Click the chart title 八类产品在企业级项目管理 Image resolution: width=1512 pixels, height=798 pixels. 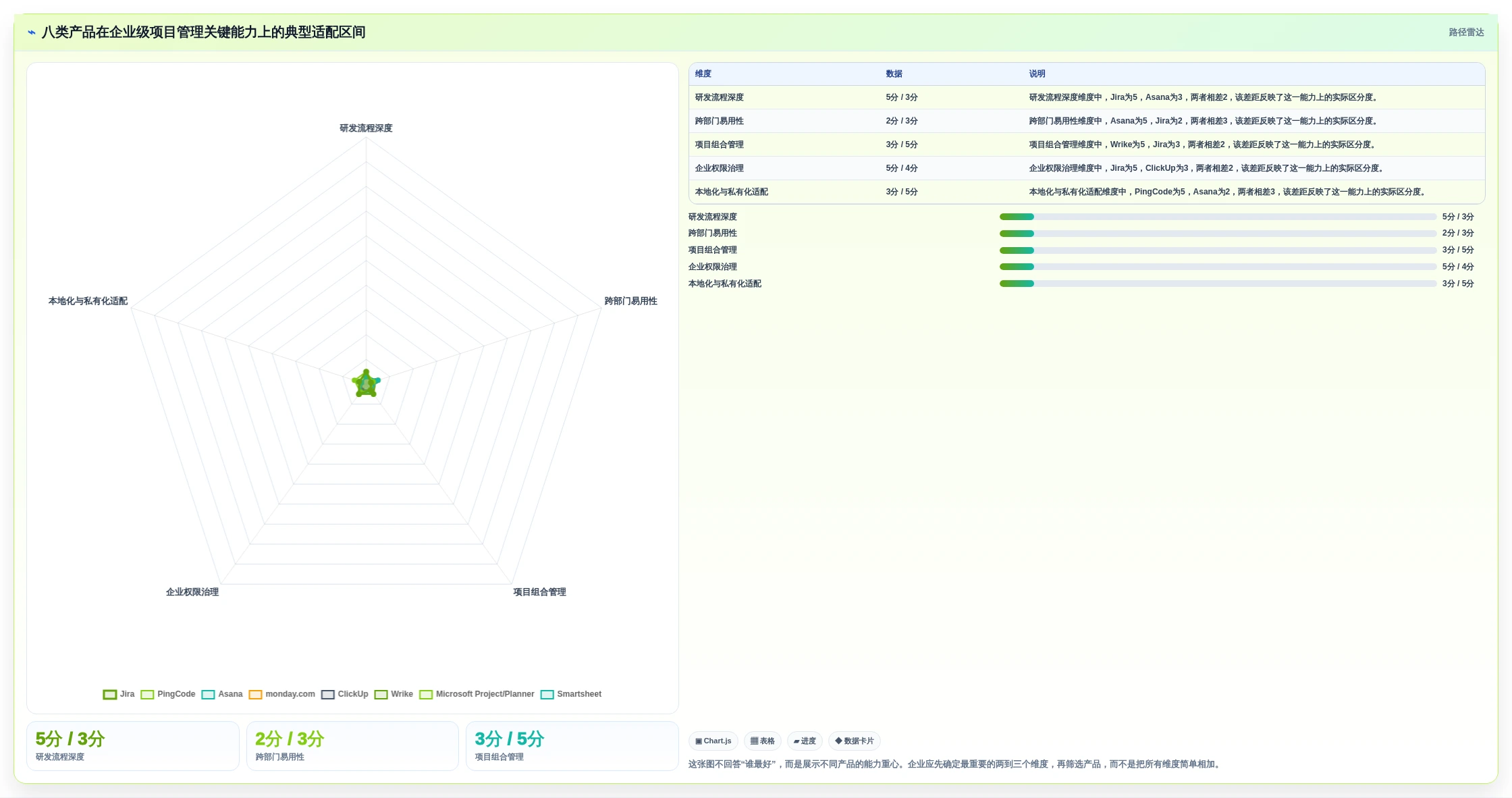(x=204, y=32)
